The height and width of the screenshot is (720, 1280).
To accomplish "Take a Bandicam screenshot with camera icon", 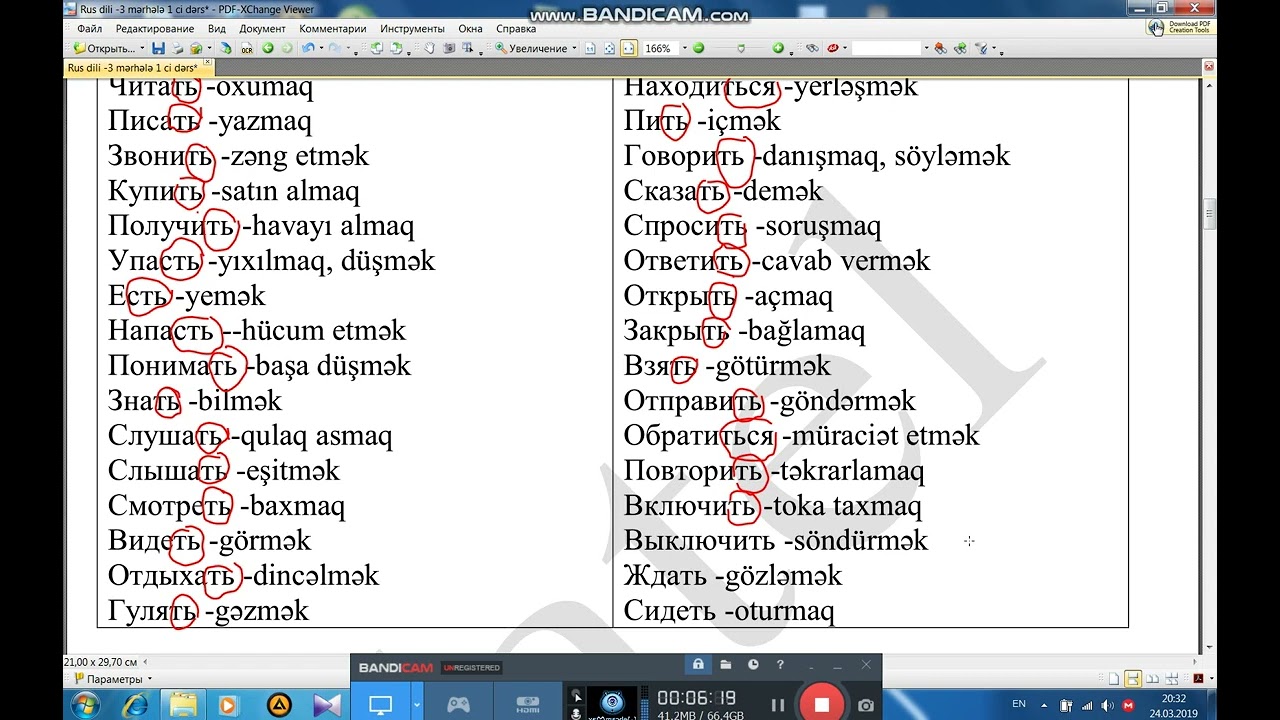I will click(x=865, y=706).
